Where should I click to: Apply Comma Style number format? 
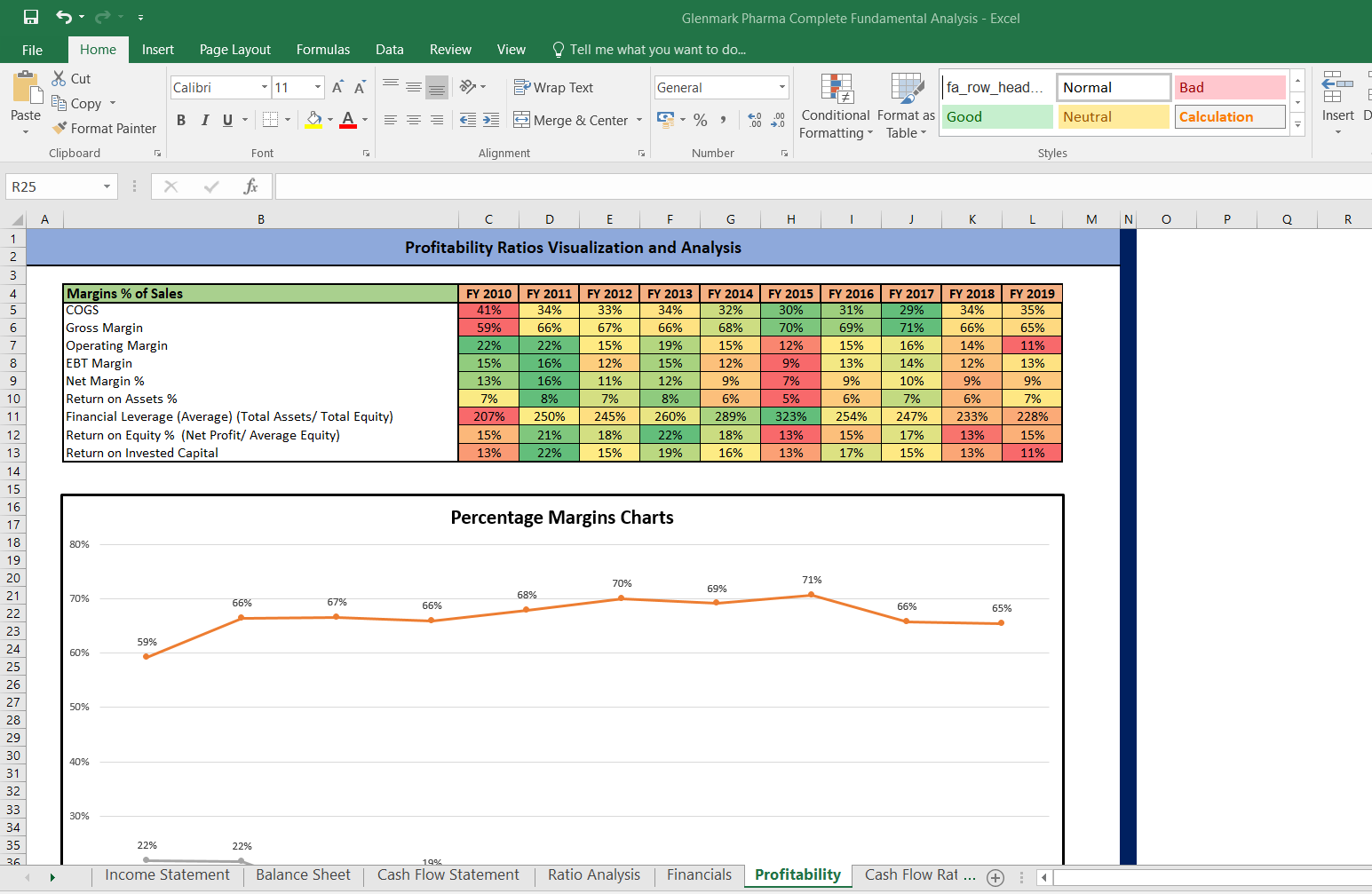coord(724,119)
